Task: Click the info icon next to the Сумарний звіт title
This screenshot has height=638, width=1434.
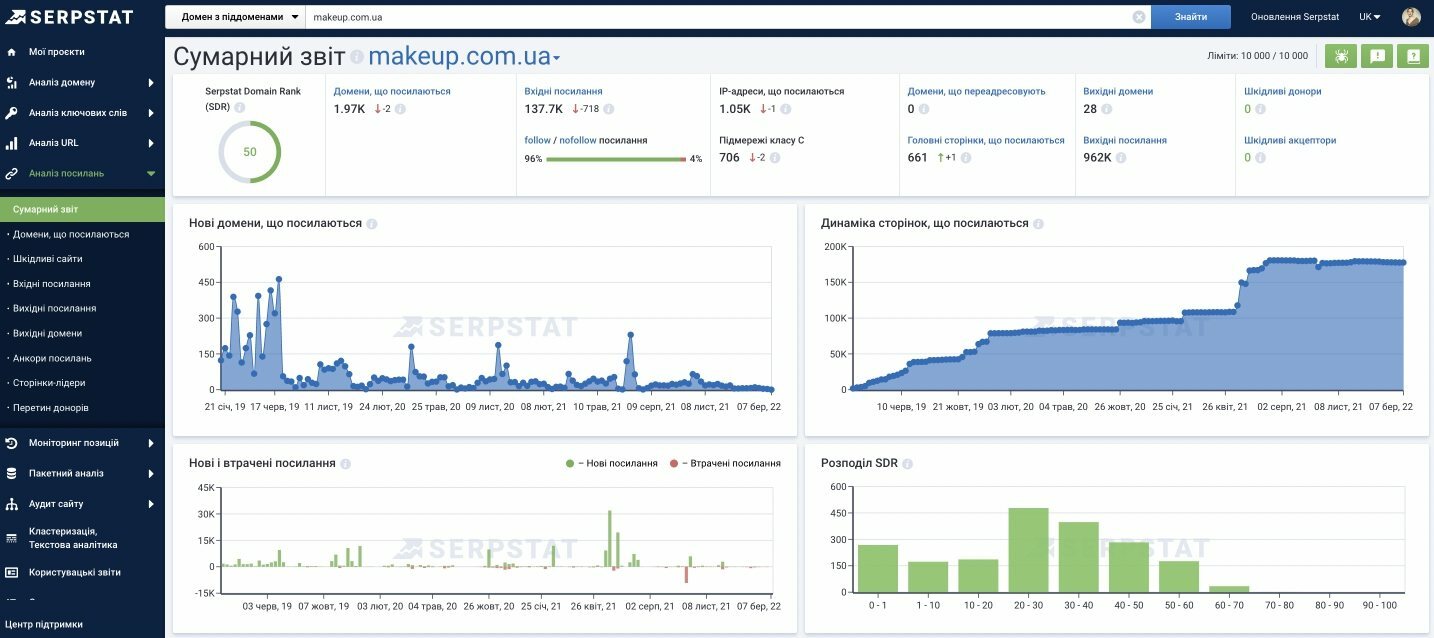Action: [357, 58]
